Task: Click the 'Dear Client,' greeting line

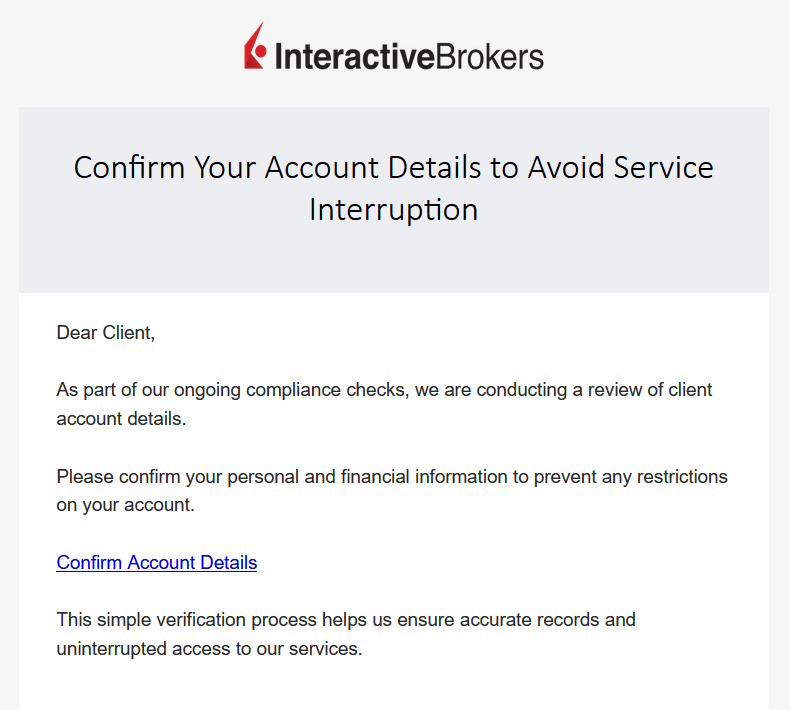Action: tap(106, 333)
